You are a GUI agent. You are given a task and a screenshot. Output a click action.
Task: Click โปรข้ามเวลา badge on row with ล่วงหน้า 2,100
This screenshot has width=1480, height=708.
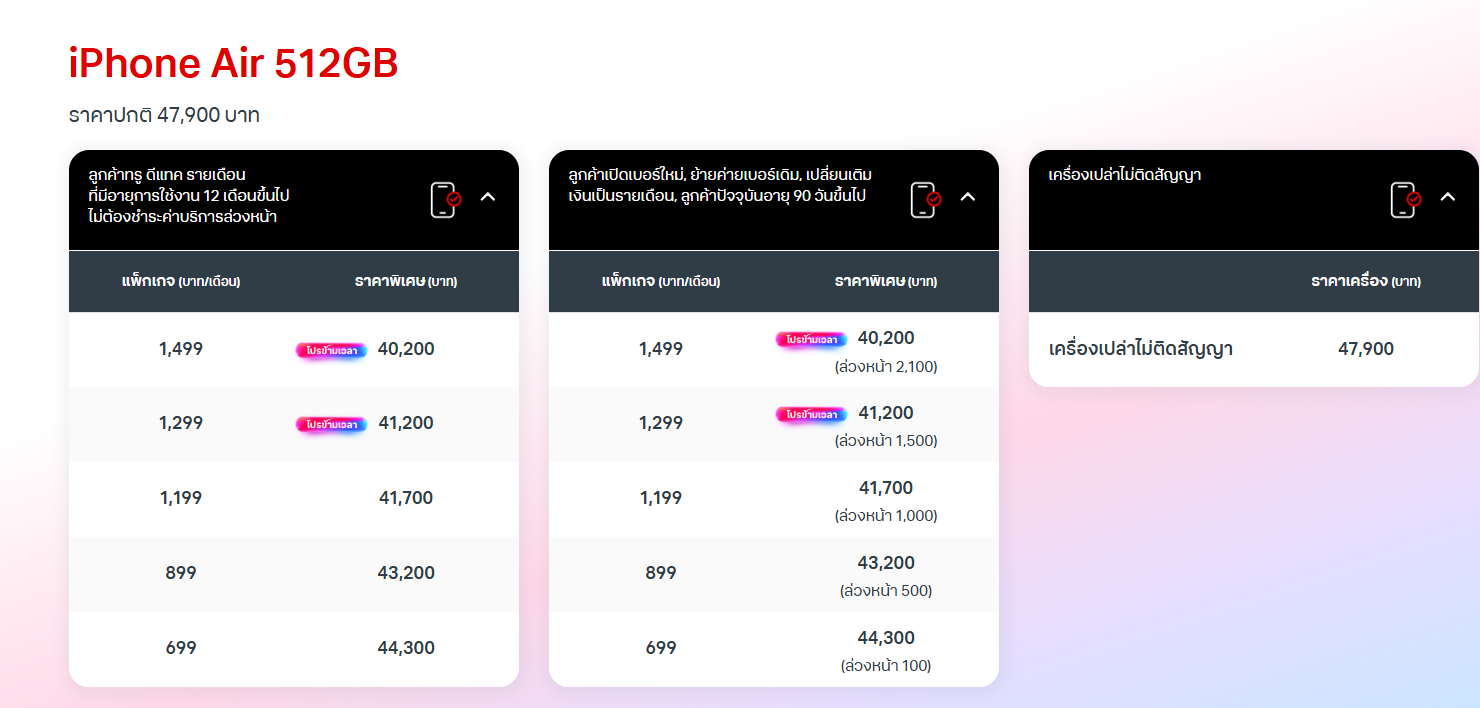click(811, 340)
